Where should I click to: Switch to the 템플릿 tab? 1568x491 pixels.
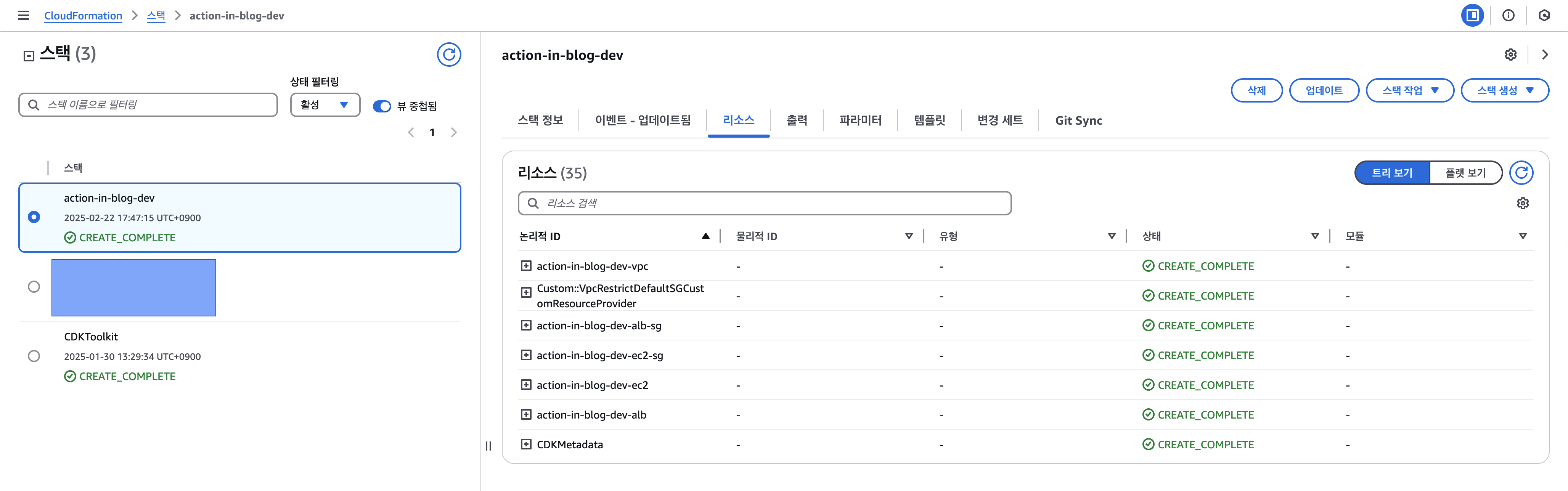(929, 120)
